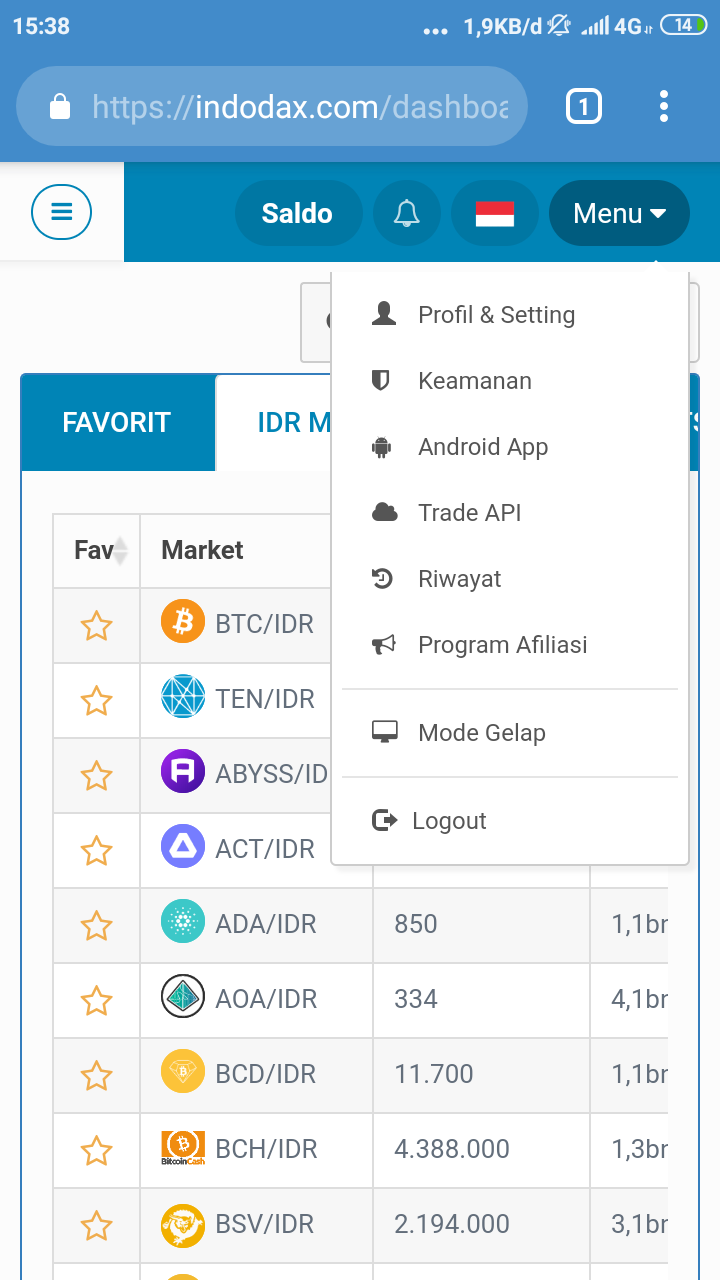Image resolution: width=720 pixels, height=1280 pixels.
Task: Open the hamburger sidebar menu button
Action: pyautogui.click(x=62, y=212)
